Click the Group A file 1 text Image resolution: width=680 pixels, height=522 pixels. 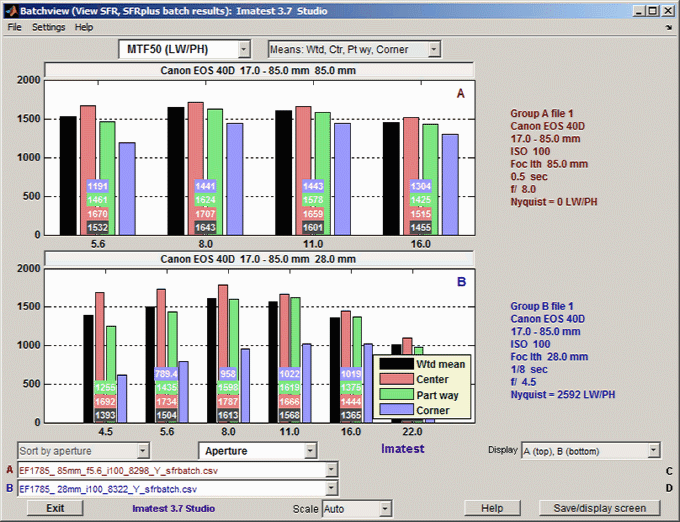pos(542,114)
